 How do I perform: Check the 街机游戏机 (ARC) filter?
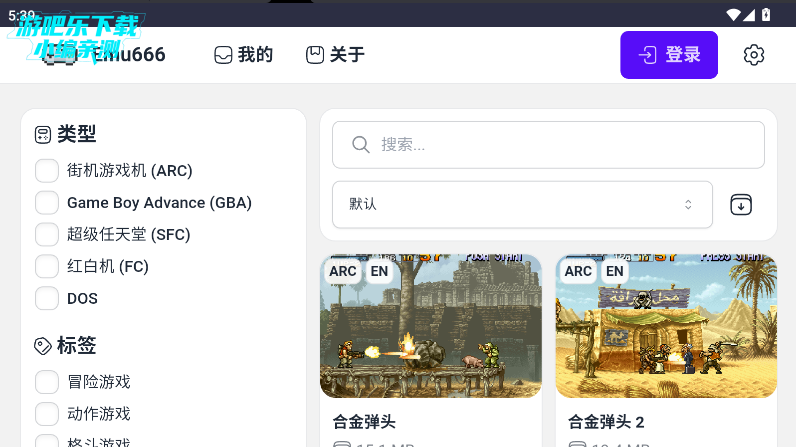(x=47, y=171)
